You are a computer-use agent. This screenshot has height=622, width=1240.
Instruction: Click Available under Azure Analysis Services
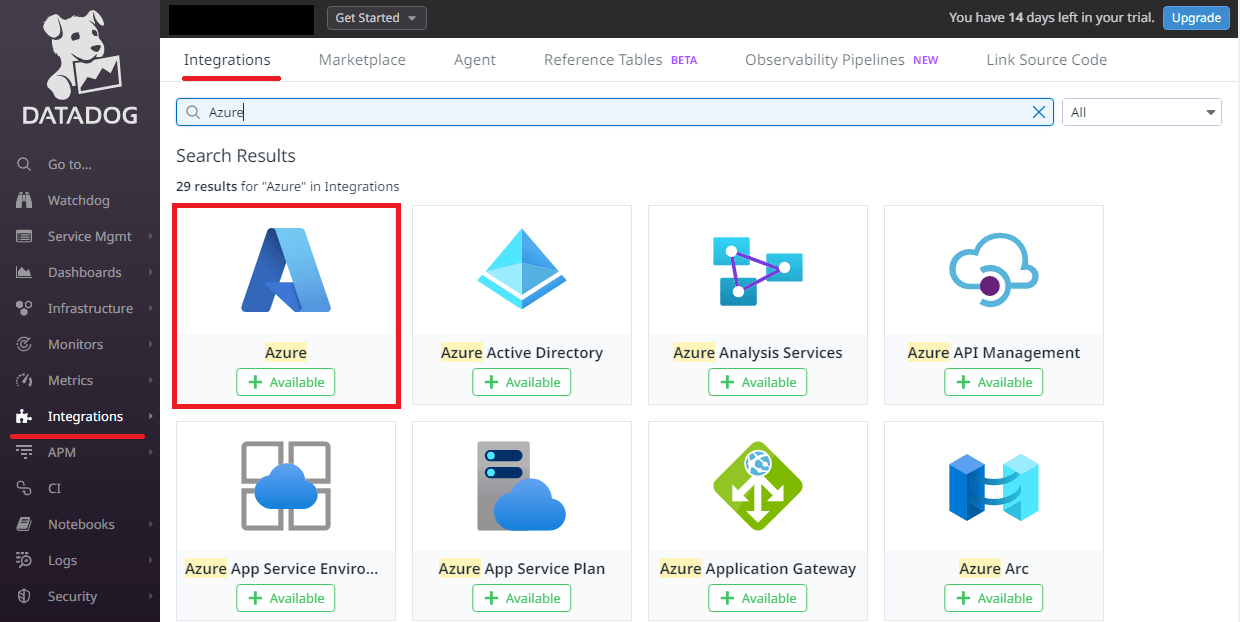(758, 382)
